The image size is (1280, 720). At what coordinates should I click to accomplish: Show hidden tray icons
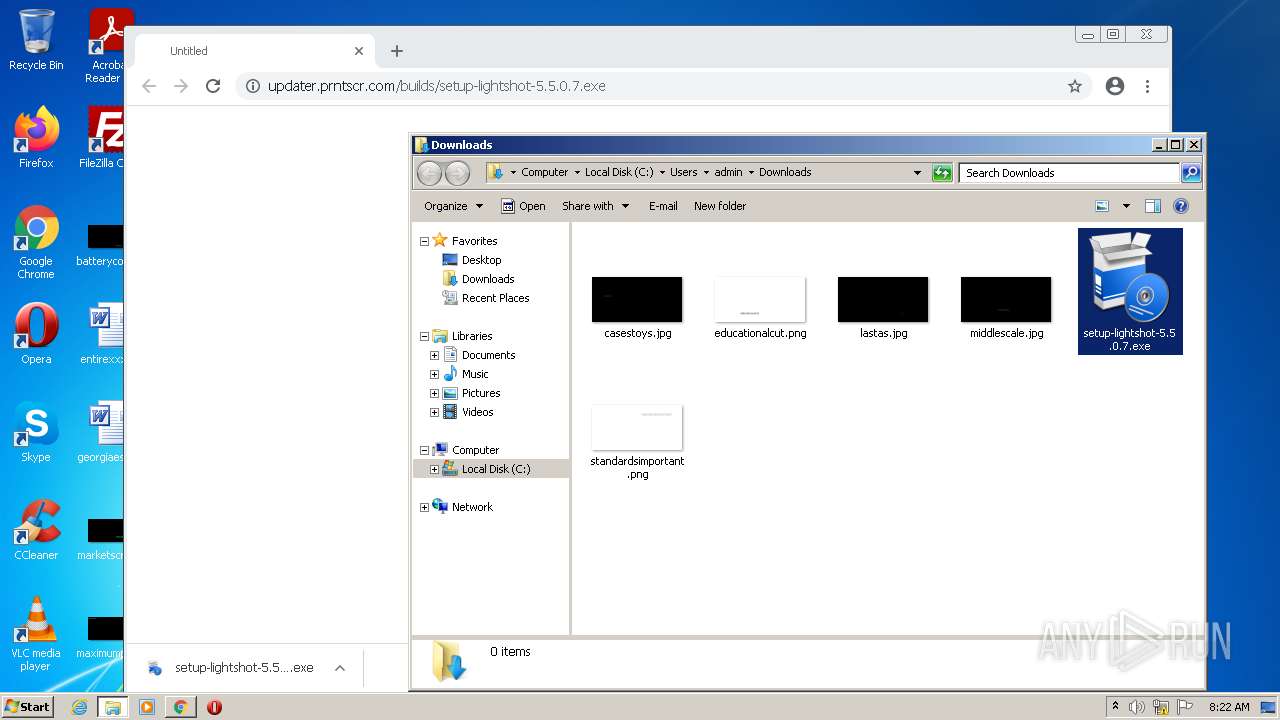(1115, 707)
